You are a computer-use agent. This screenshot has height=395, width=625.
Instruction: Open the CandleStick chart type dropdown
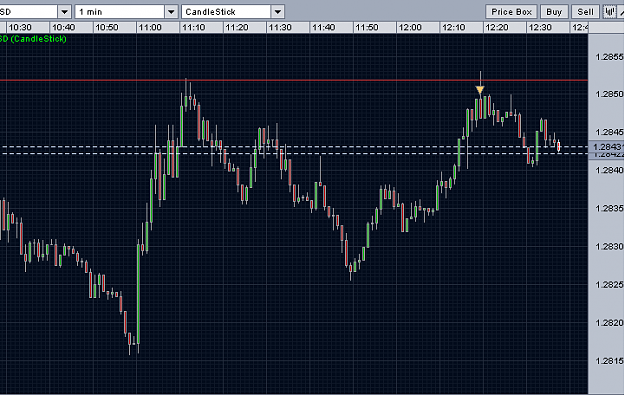click(278, 12)
